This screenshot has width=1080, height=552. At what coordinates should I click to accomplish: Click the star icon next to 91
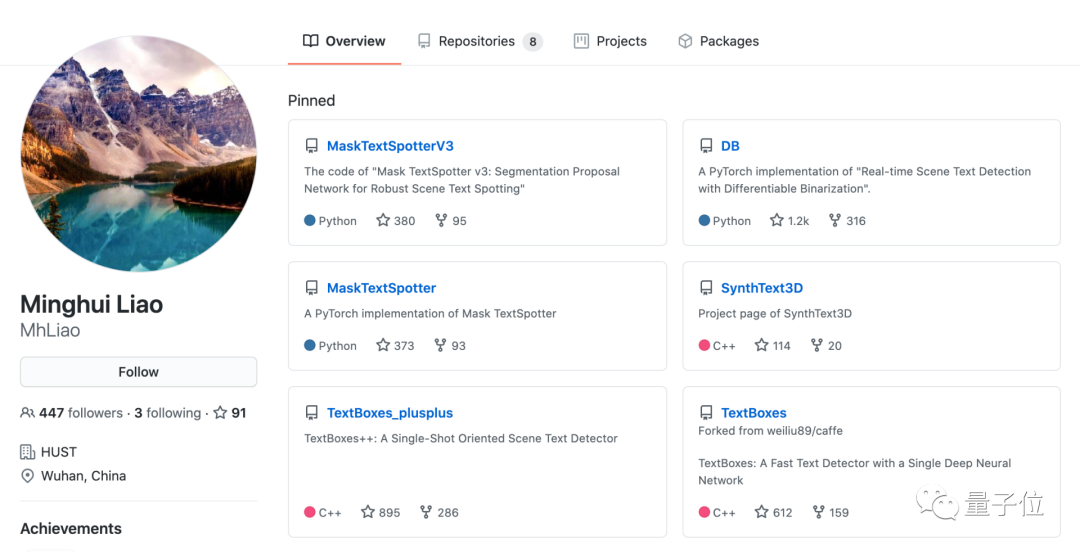[x=220, y=413]
